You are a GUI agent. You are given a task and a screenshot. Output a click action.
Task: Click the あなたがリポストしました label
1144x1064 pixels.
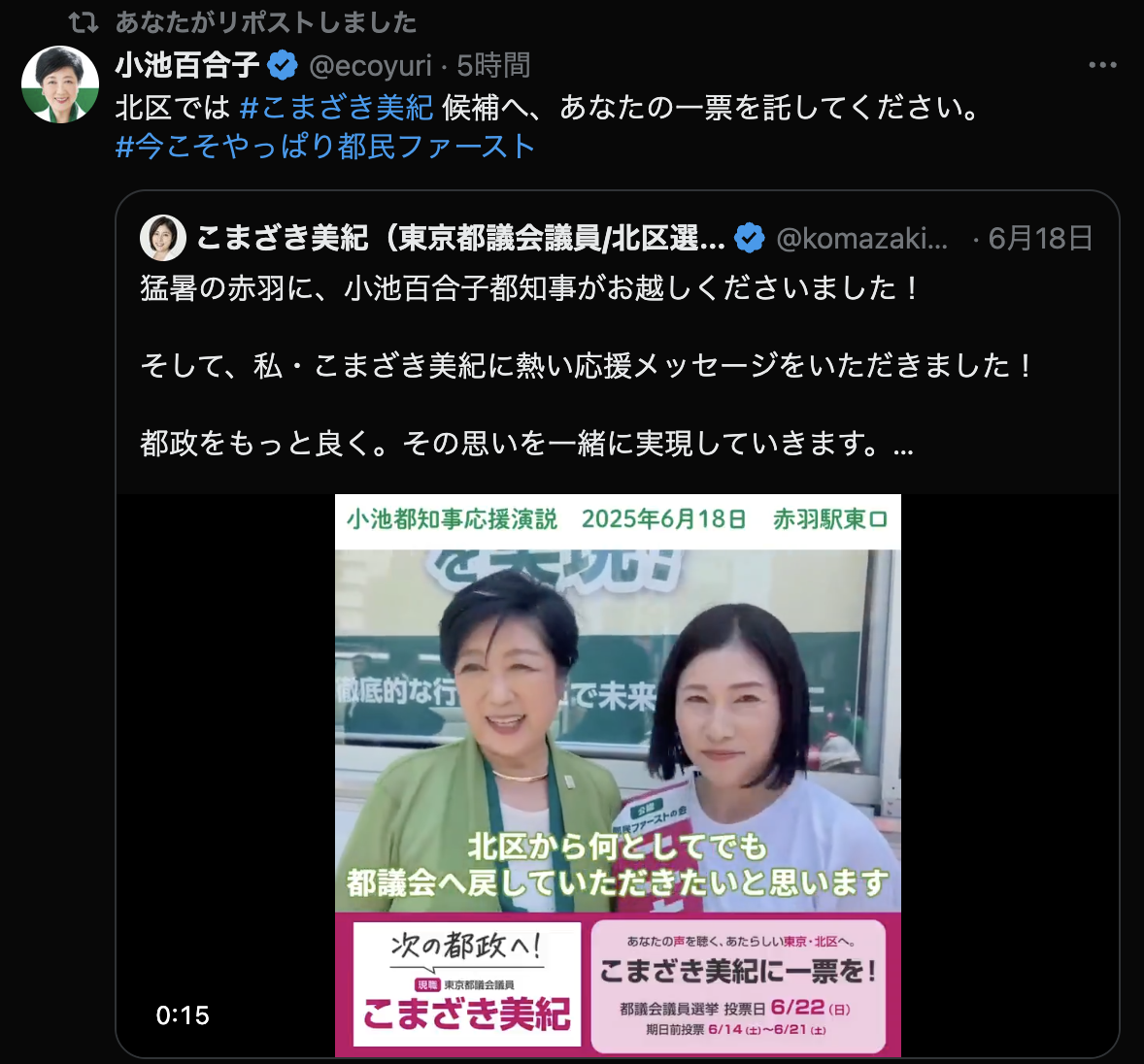[265, 22]
